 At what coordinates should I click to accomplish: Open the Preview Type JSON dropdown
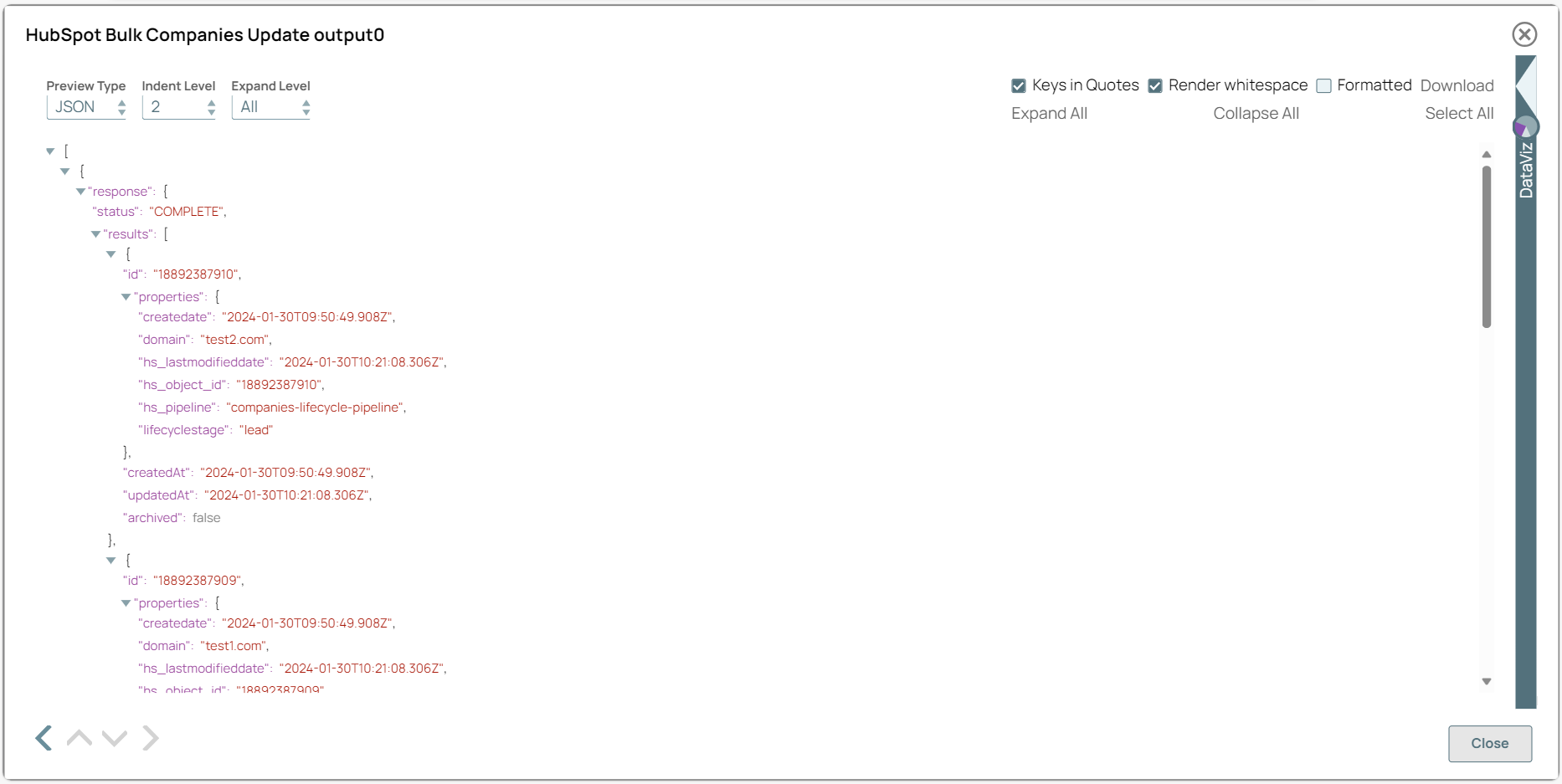click(x=86, y=107)
